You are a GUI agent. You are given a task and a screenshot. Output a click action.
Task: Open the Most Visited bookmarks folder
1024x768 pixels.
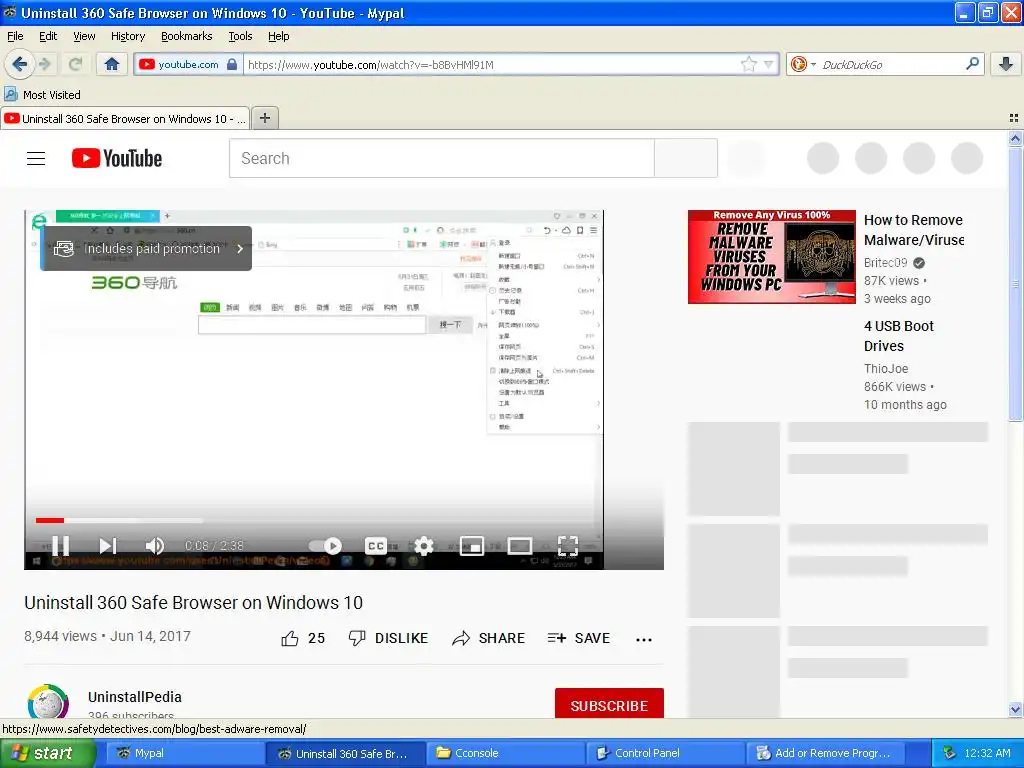pos(43,95)
